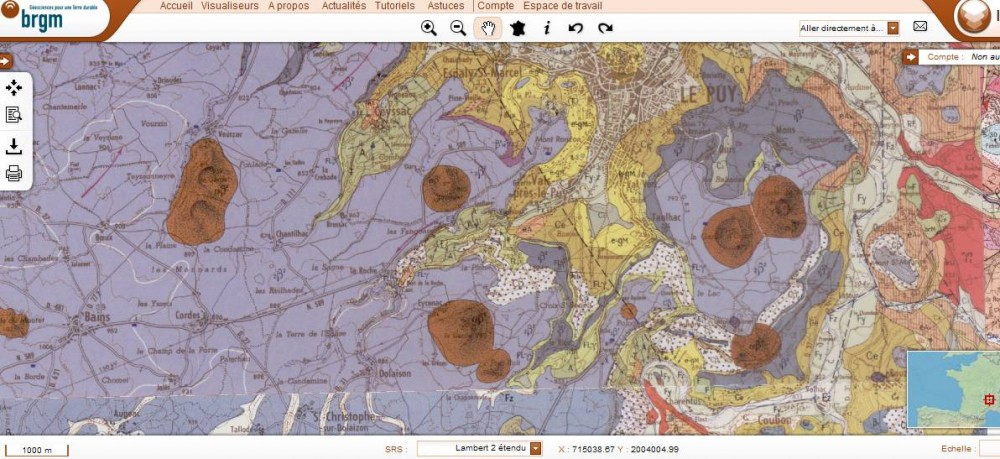Open the Espace de travail link
This screenshot has height=459, width=1000.
(x=562, y=6)
